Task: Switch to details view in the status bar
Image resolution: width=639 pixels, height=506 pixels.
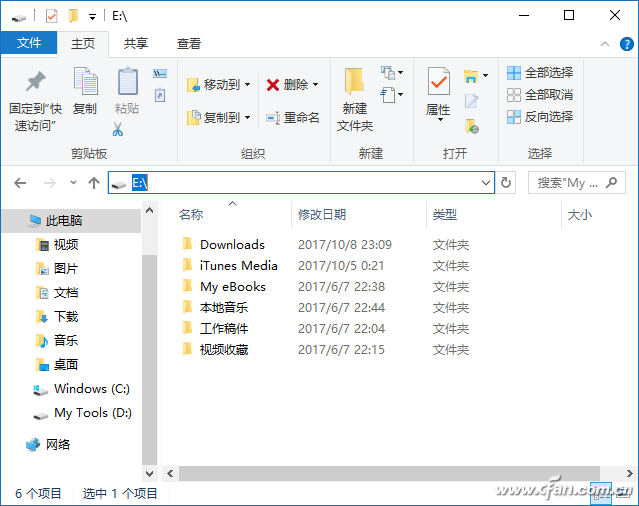Action: click(x=601, y=492)
